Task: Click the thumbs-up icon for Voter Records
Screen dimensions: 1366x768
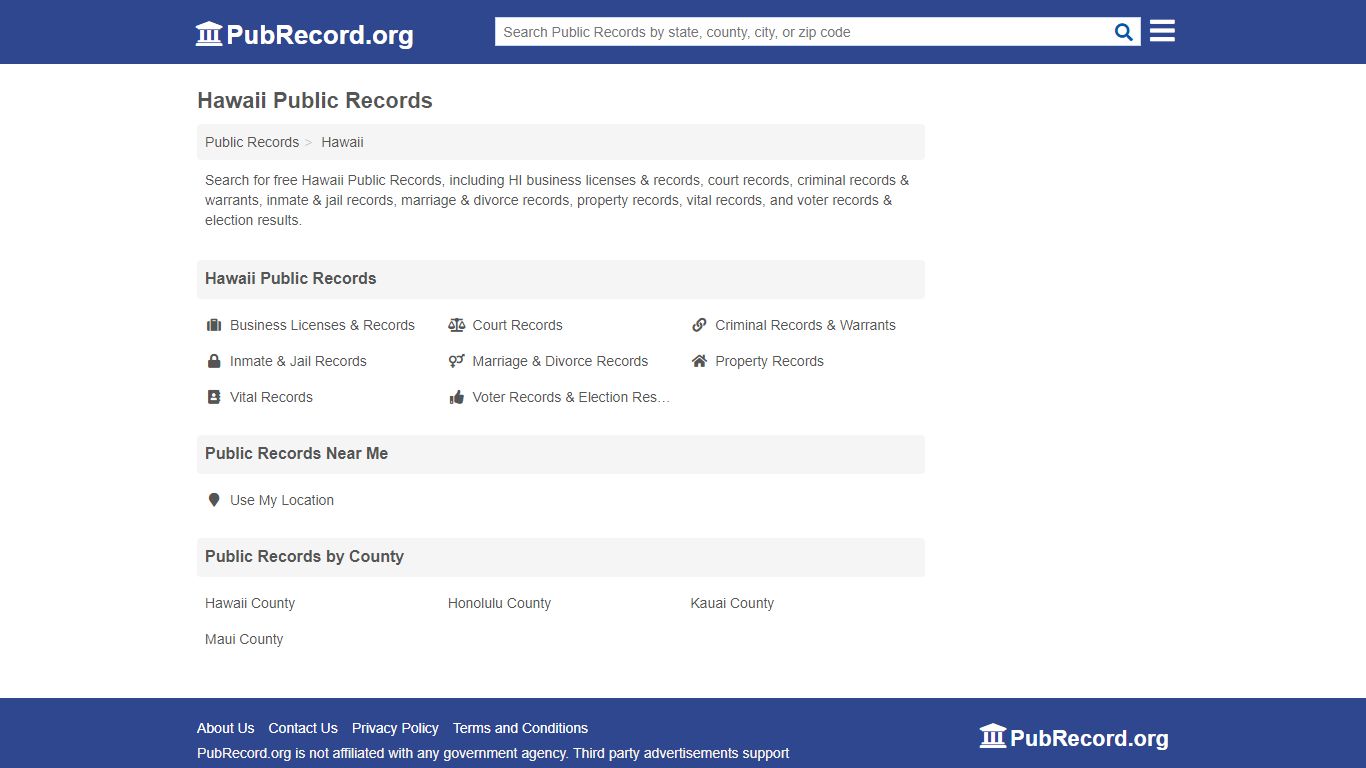Action: coord(456,397)
